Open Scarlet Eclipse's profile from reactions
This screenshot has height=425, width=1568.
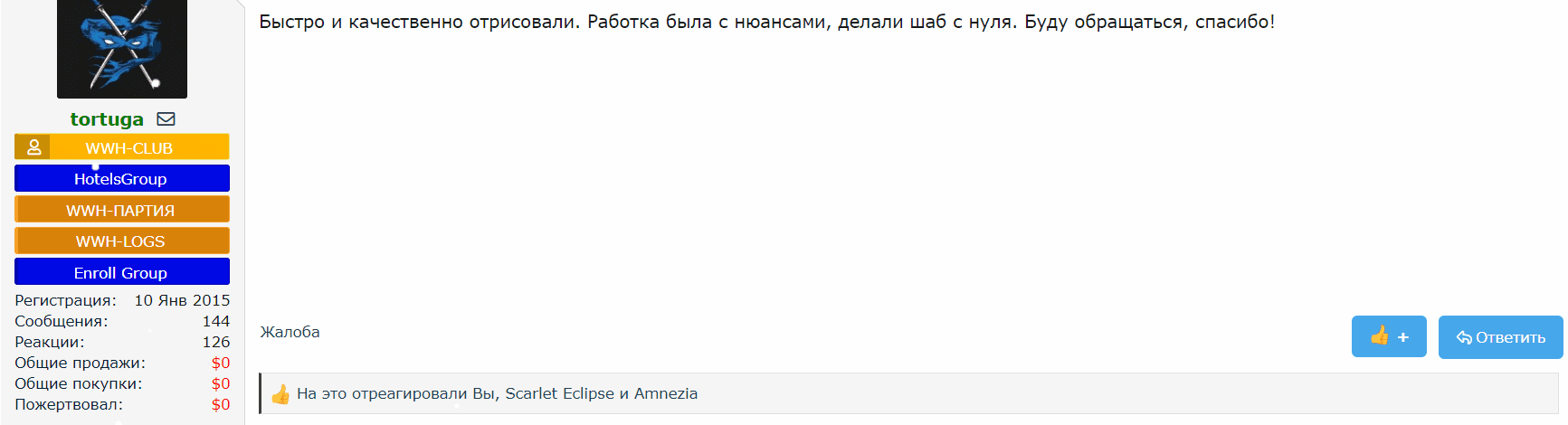point(559,393)
